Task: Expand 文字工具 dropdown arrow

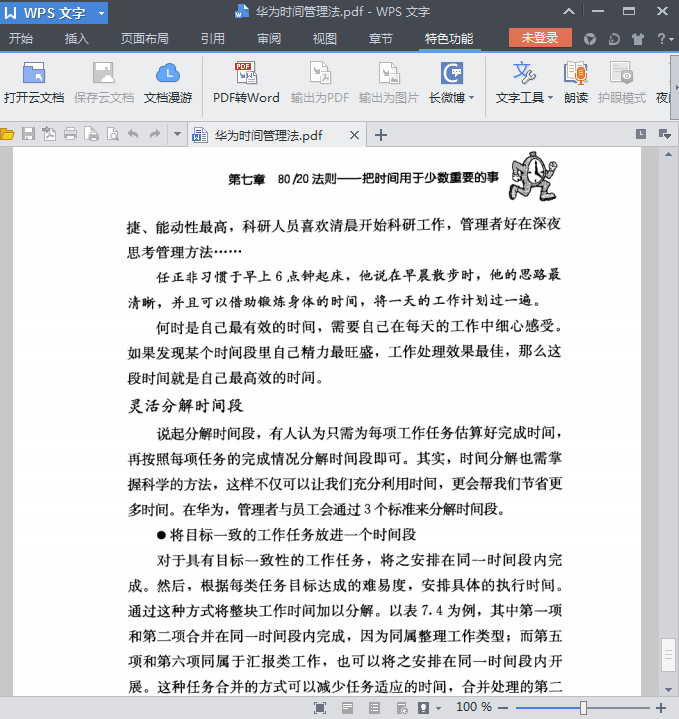Action: click(550, 98)
